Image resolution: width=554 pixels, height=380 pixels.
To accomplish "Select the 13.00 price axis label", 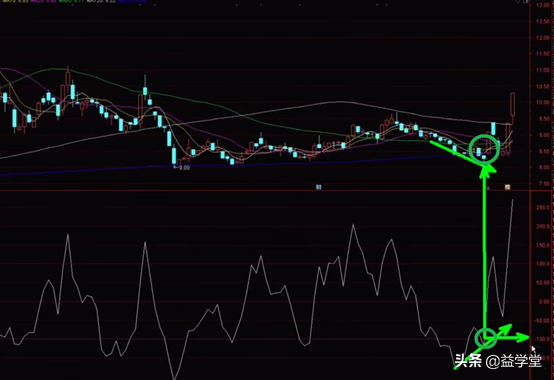I will click(542, 5).
